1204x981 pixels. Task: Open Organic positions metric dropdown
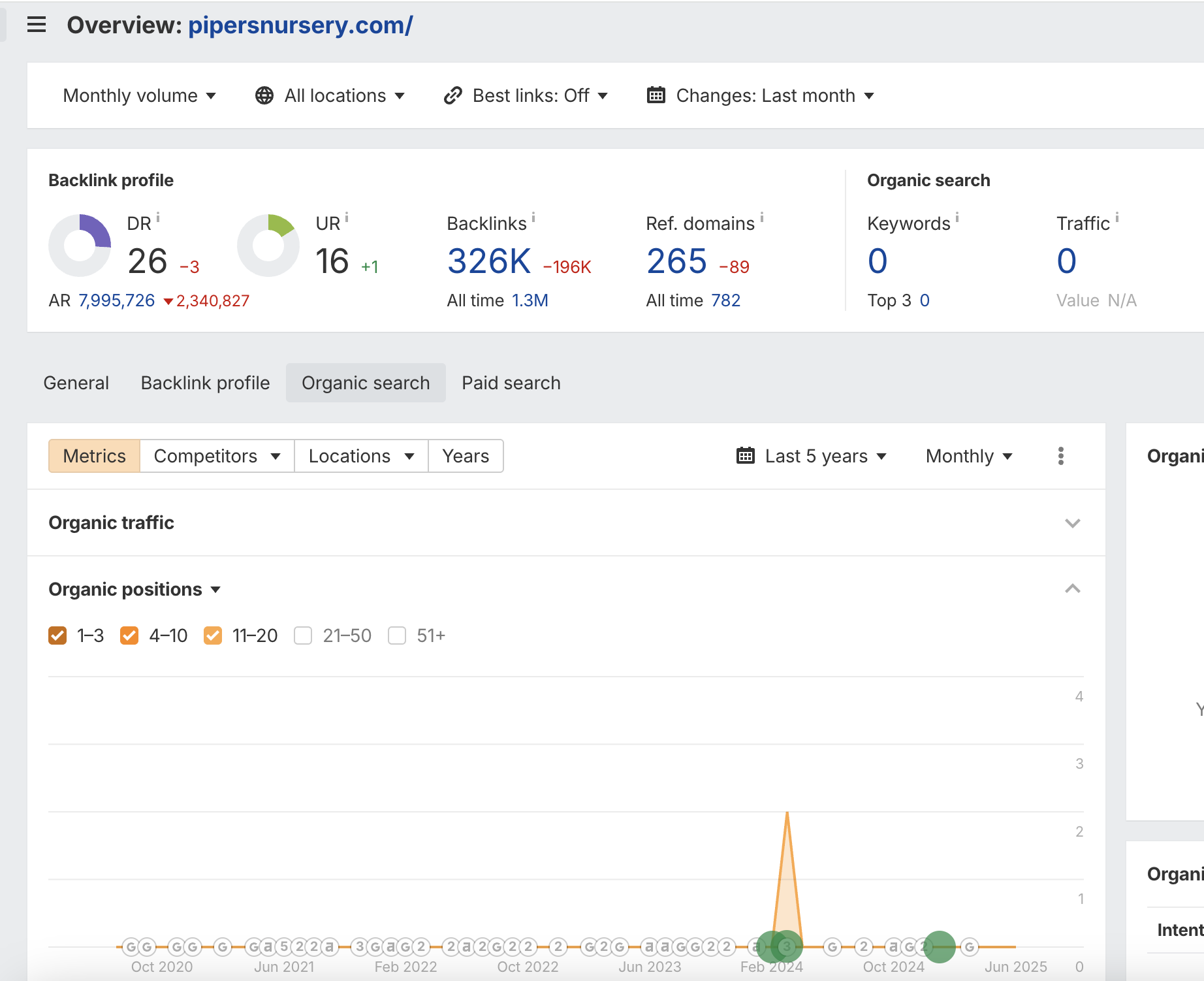135,589
